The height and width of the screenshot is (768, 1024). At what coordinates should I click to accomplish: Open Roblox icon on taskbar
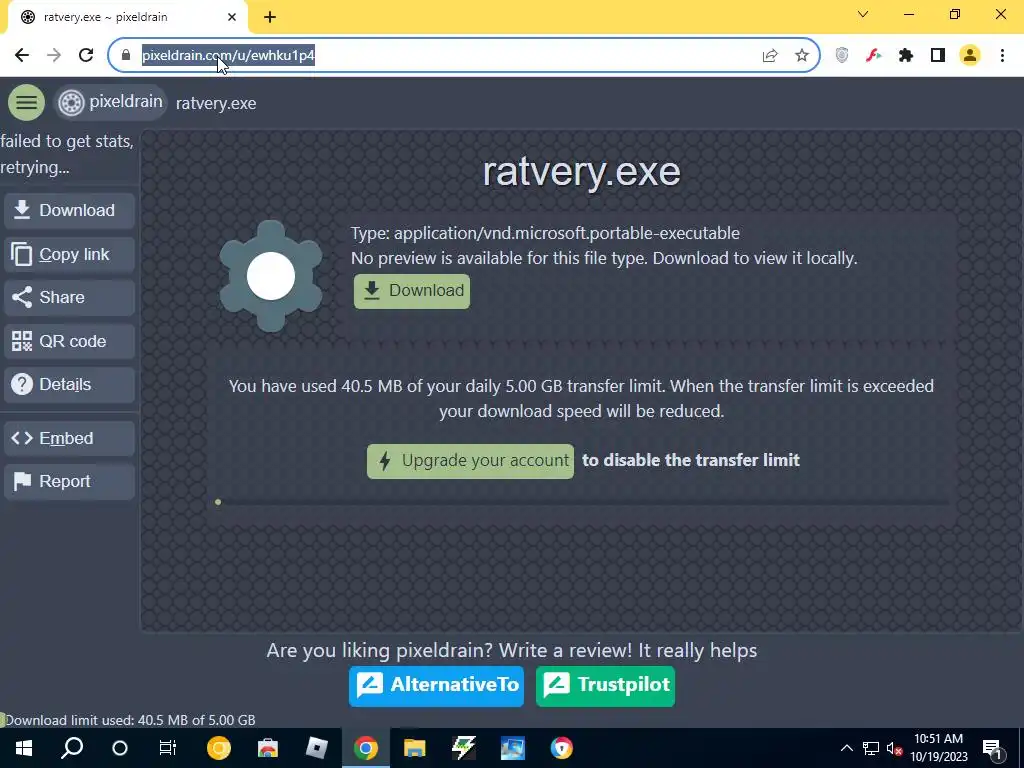pyautogui.click(x=317, y=748)
